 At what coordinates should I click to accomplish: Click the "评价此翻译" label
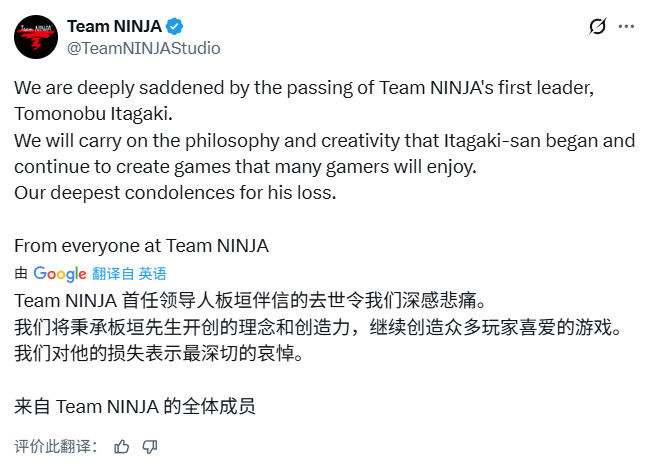[x=56, y=446]
